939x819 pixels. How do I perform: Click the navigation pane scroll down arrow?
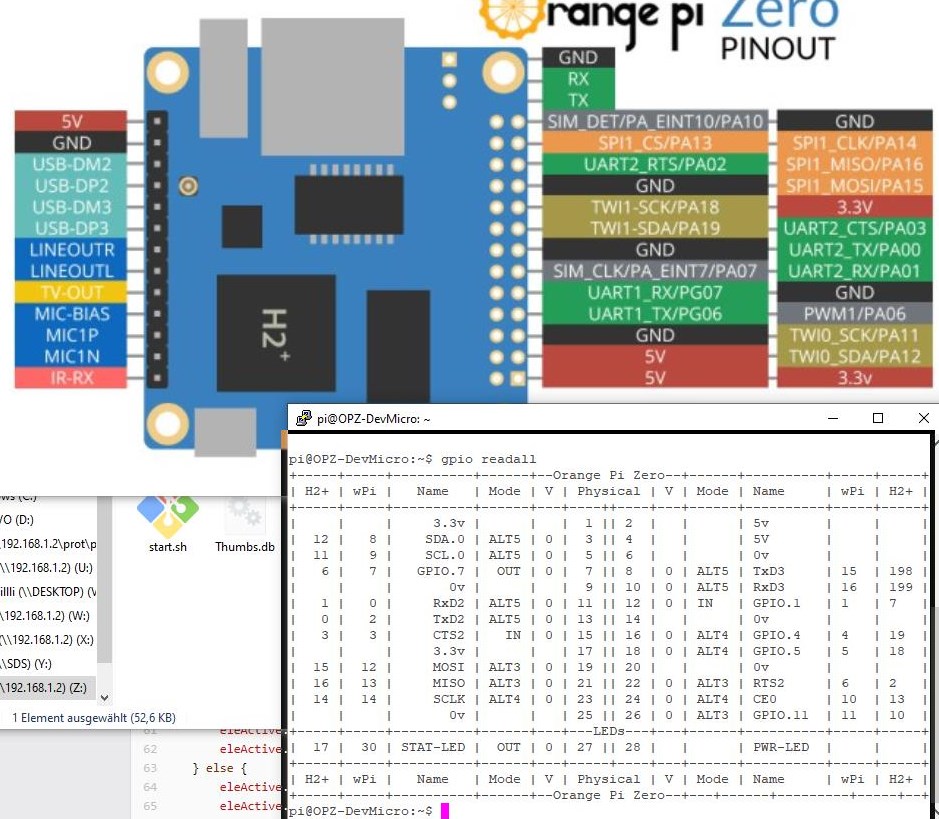pos(105,697)
